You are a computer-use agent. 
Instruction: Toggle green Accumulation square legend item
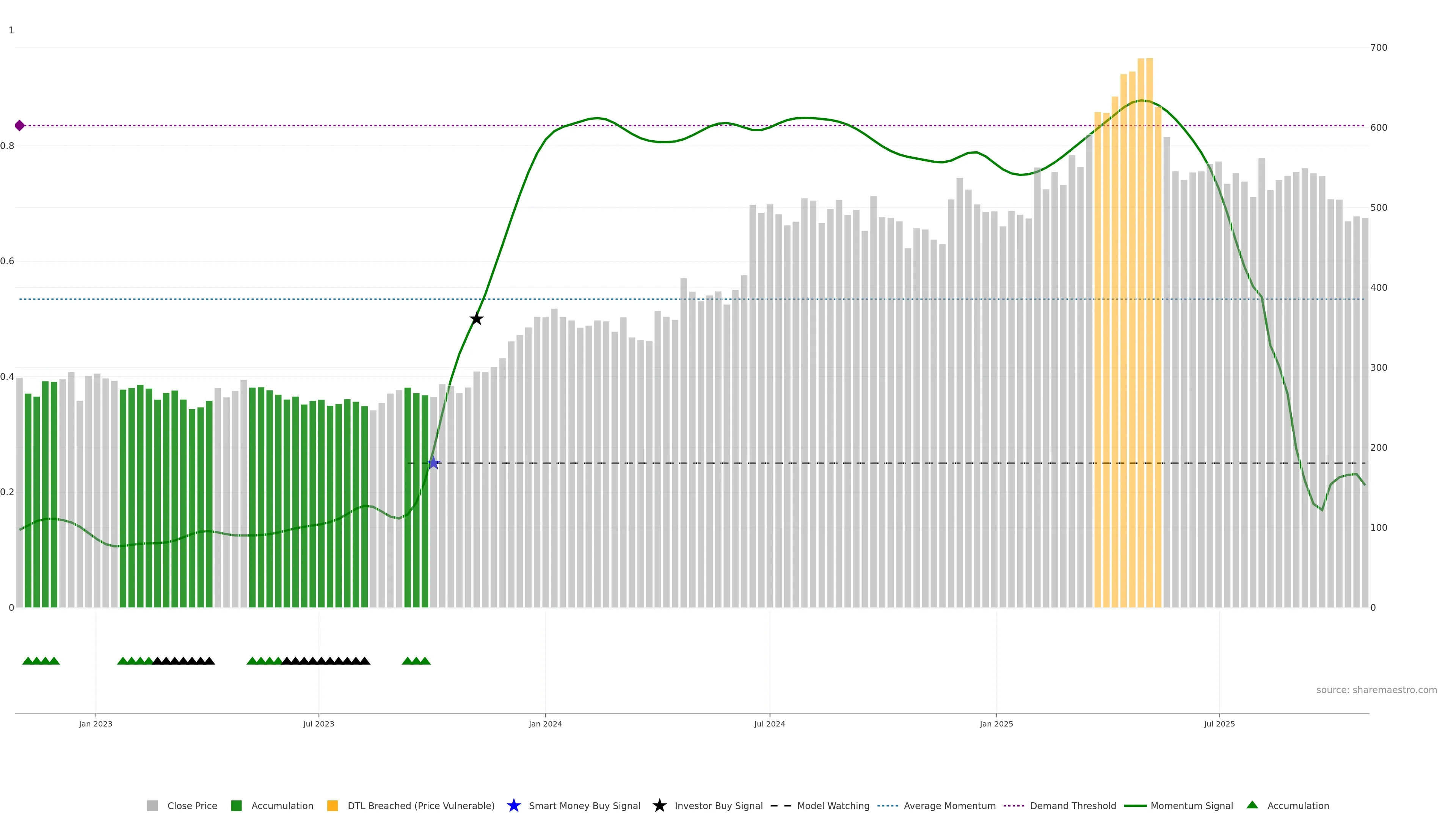pos(236,805)
